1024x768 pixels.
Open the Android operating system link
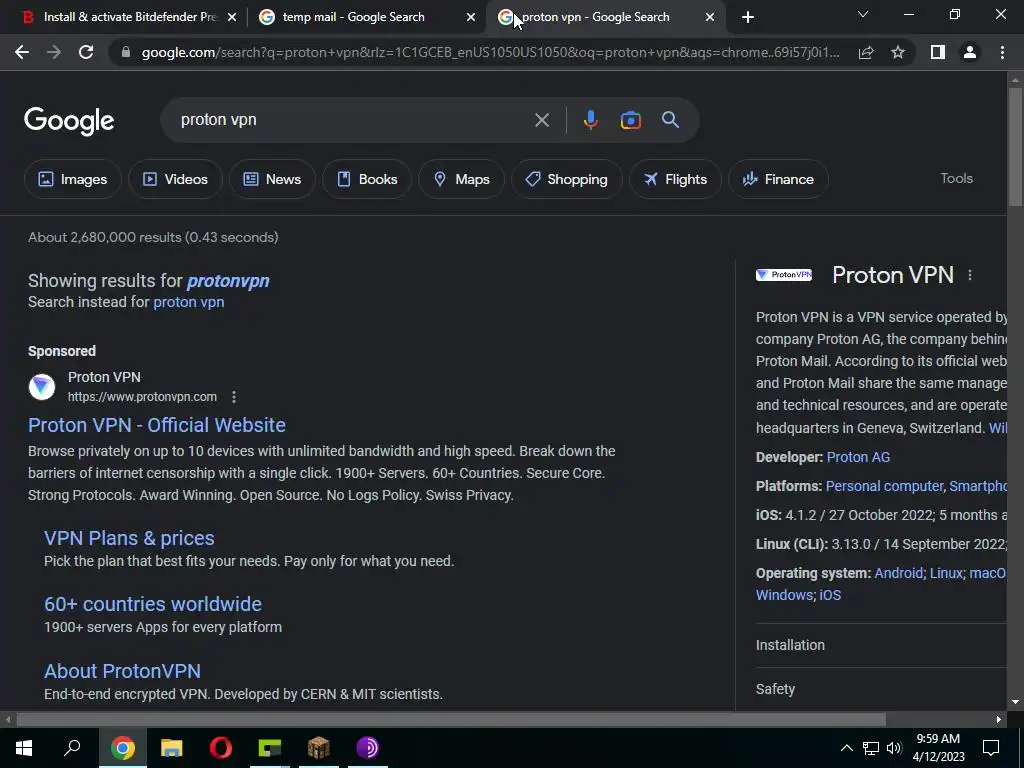[x=899, y=573]
